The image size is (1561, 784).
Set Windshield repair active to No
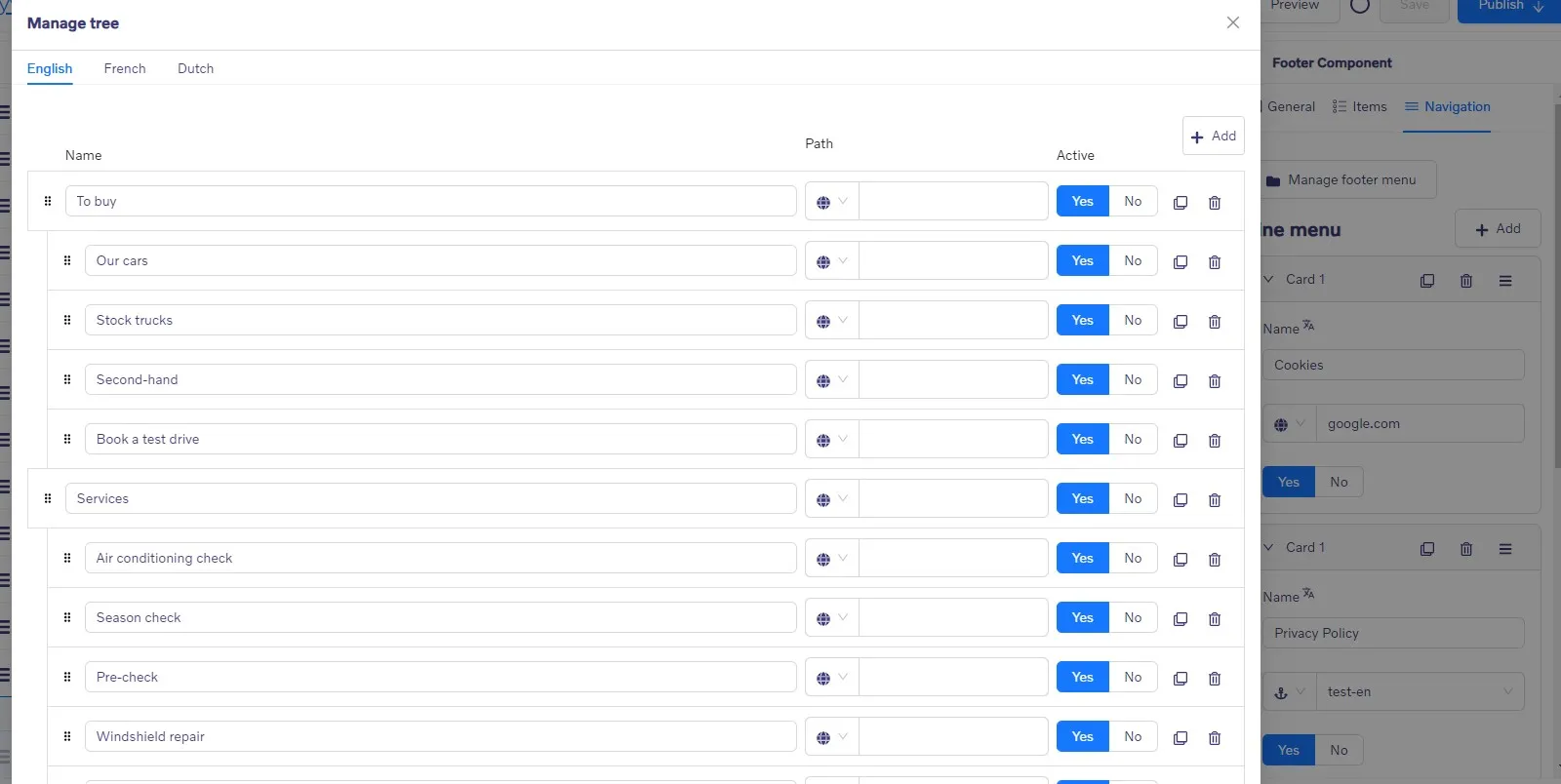pos(1133,736)
